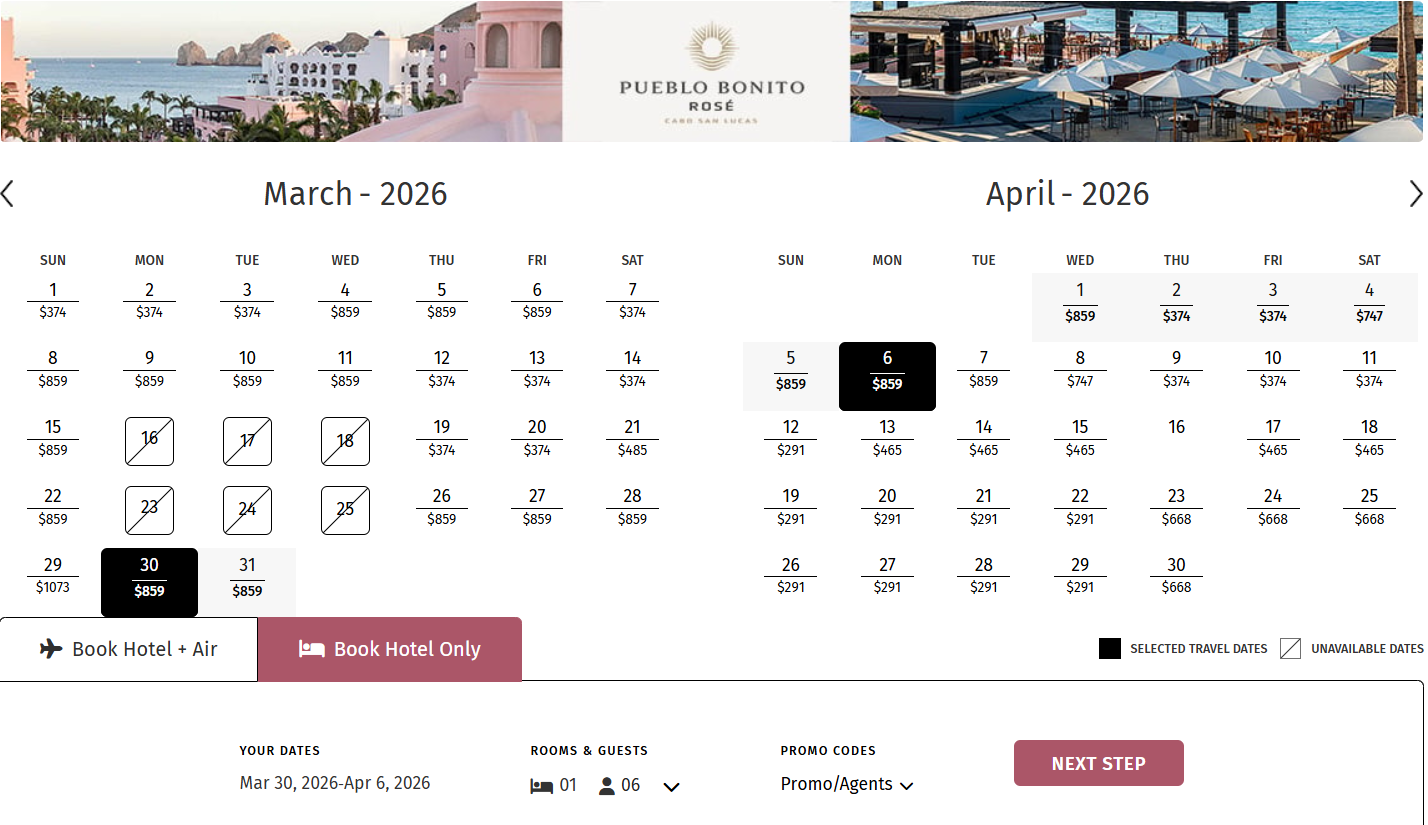1428x825 pixels.
Task: Select the Book Hotel Only tab
Action: click(x=390, y=649)
